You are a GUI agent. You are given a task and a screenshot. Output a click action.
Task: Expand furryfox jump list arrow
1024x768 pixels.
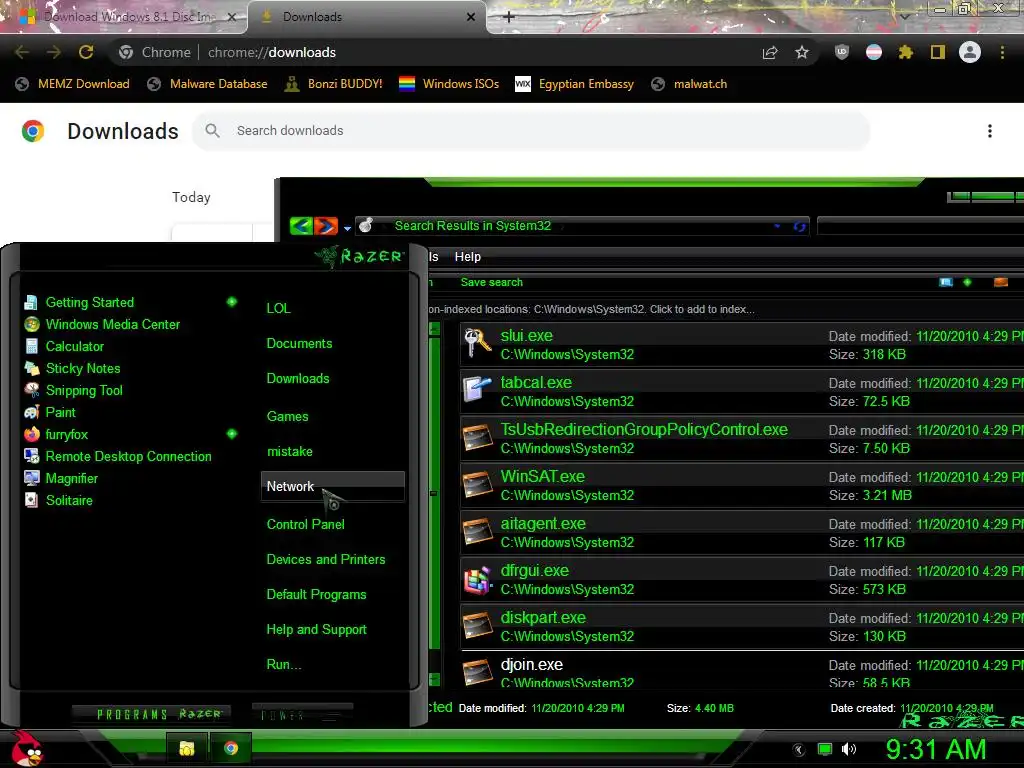[x=232, y=434]
